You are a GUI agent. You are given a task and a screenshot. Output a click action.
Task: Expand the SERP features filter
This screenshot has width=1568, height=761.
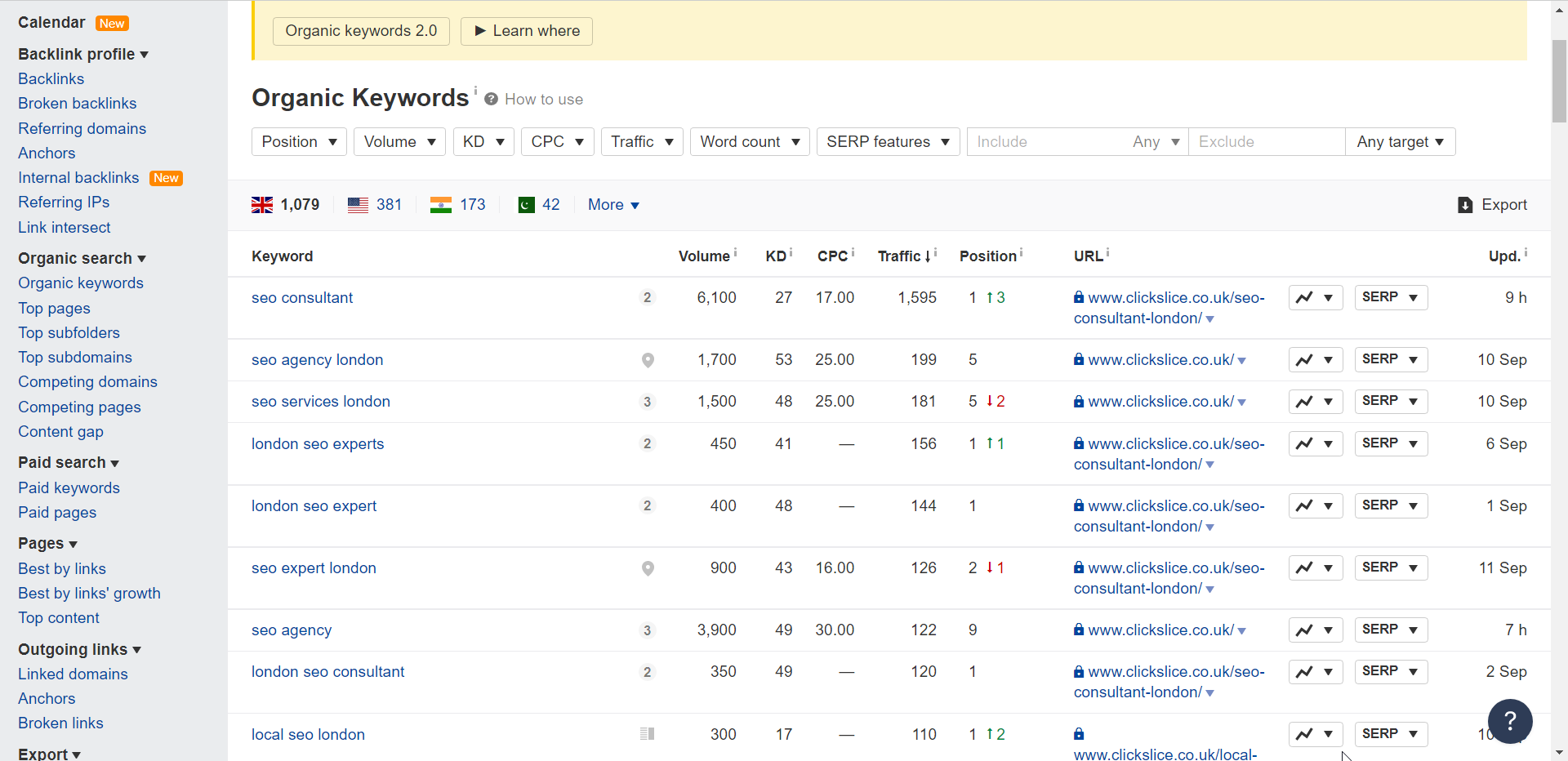click(888, 142)
